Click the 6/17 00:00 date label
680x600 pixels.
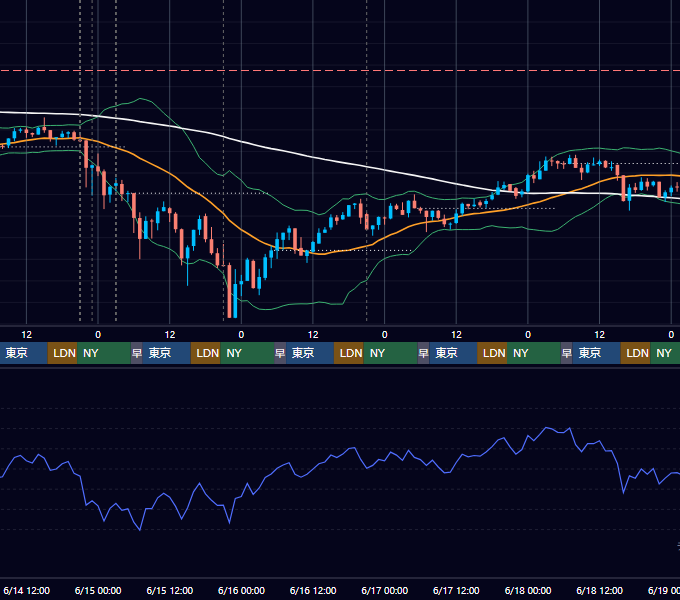385,590
